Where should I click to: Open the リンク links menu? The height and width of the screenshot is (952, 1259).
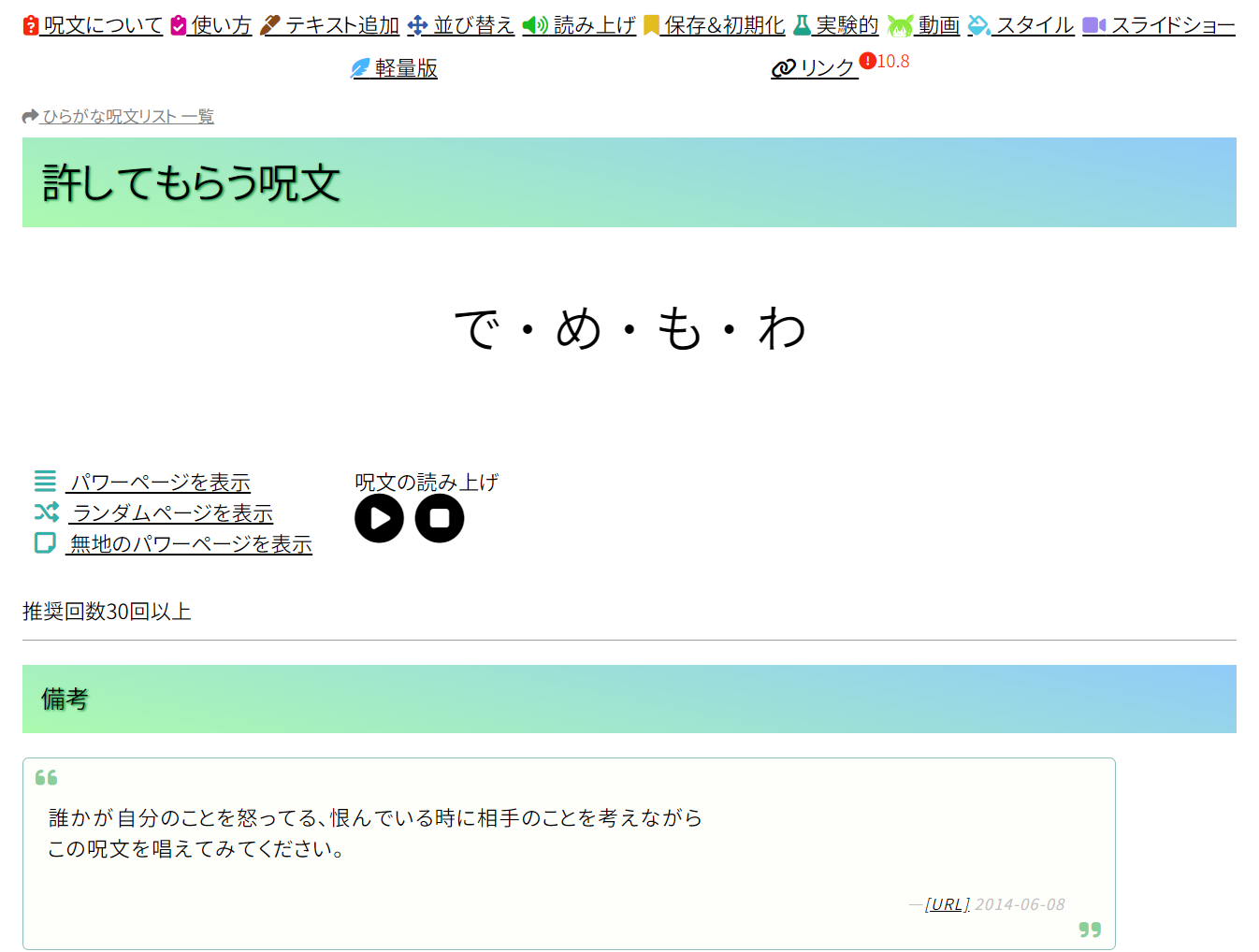826,68
